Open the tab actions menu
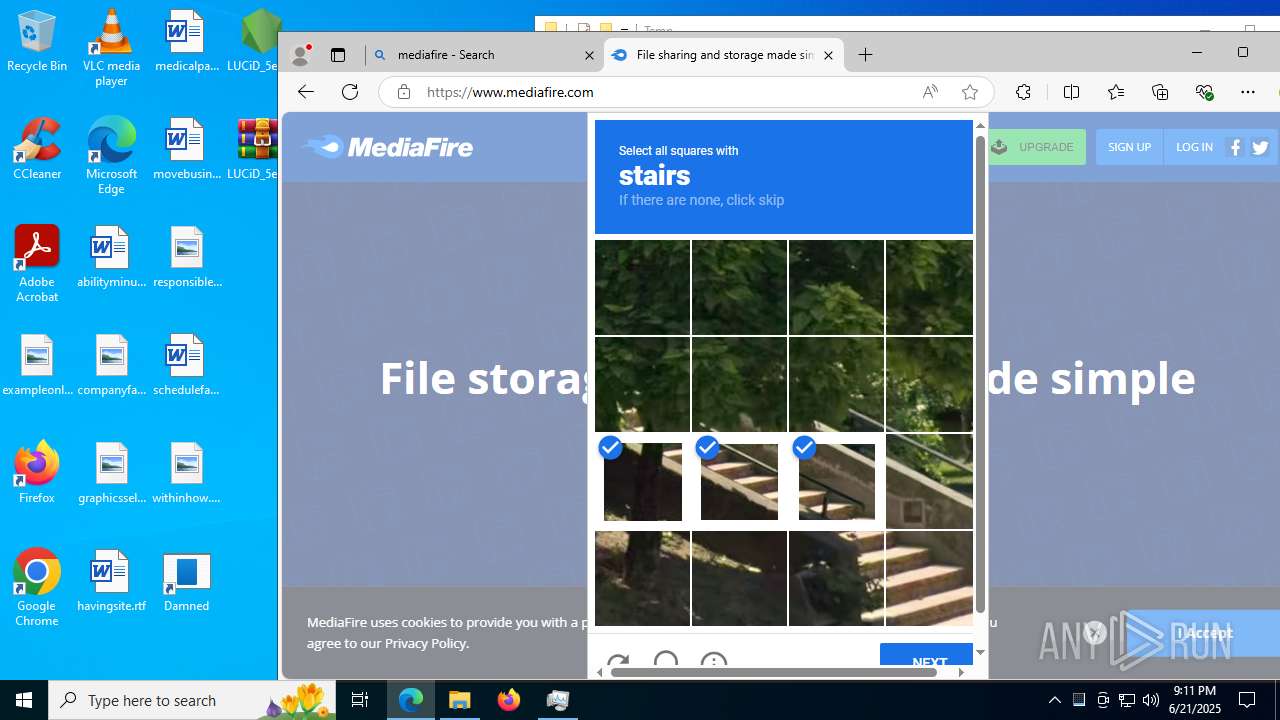 (x=338, y=55)
